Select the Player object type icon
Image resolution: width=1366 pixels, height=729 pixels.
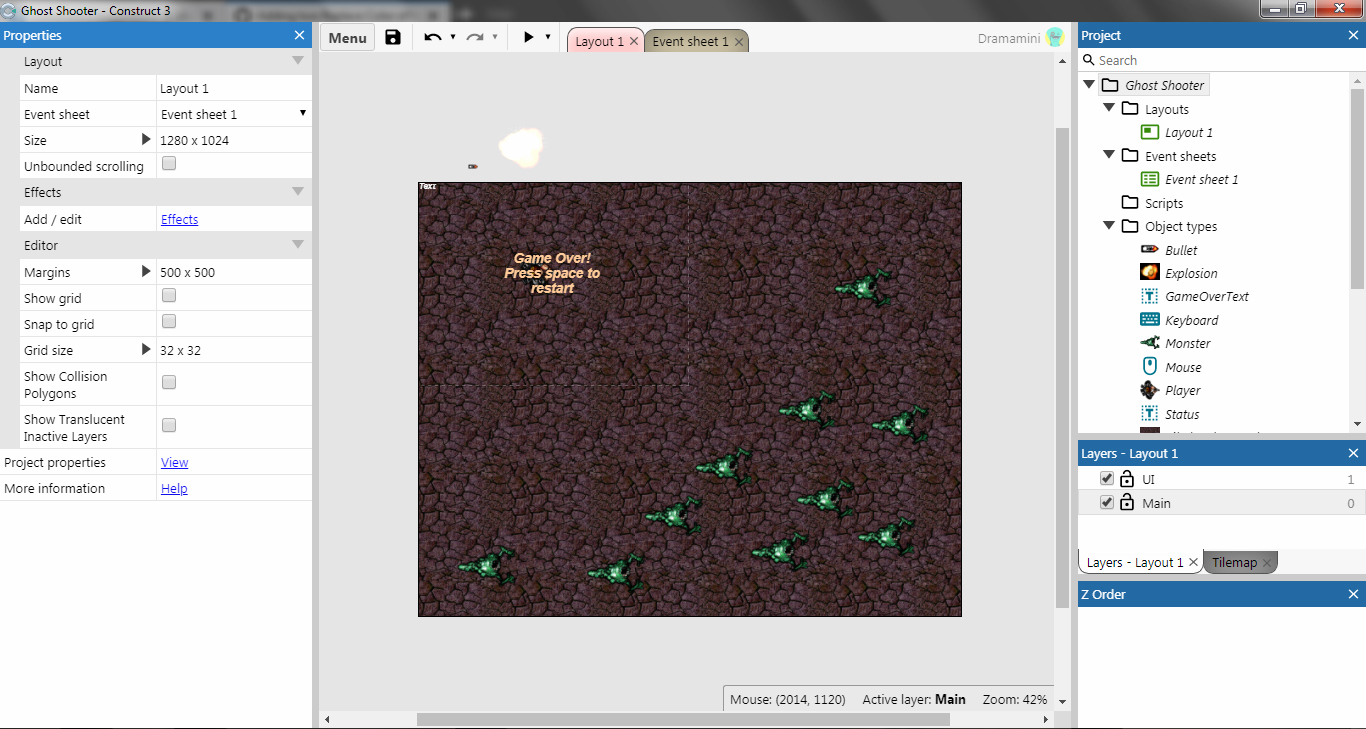(1150, 390)
